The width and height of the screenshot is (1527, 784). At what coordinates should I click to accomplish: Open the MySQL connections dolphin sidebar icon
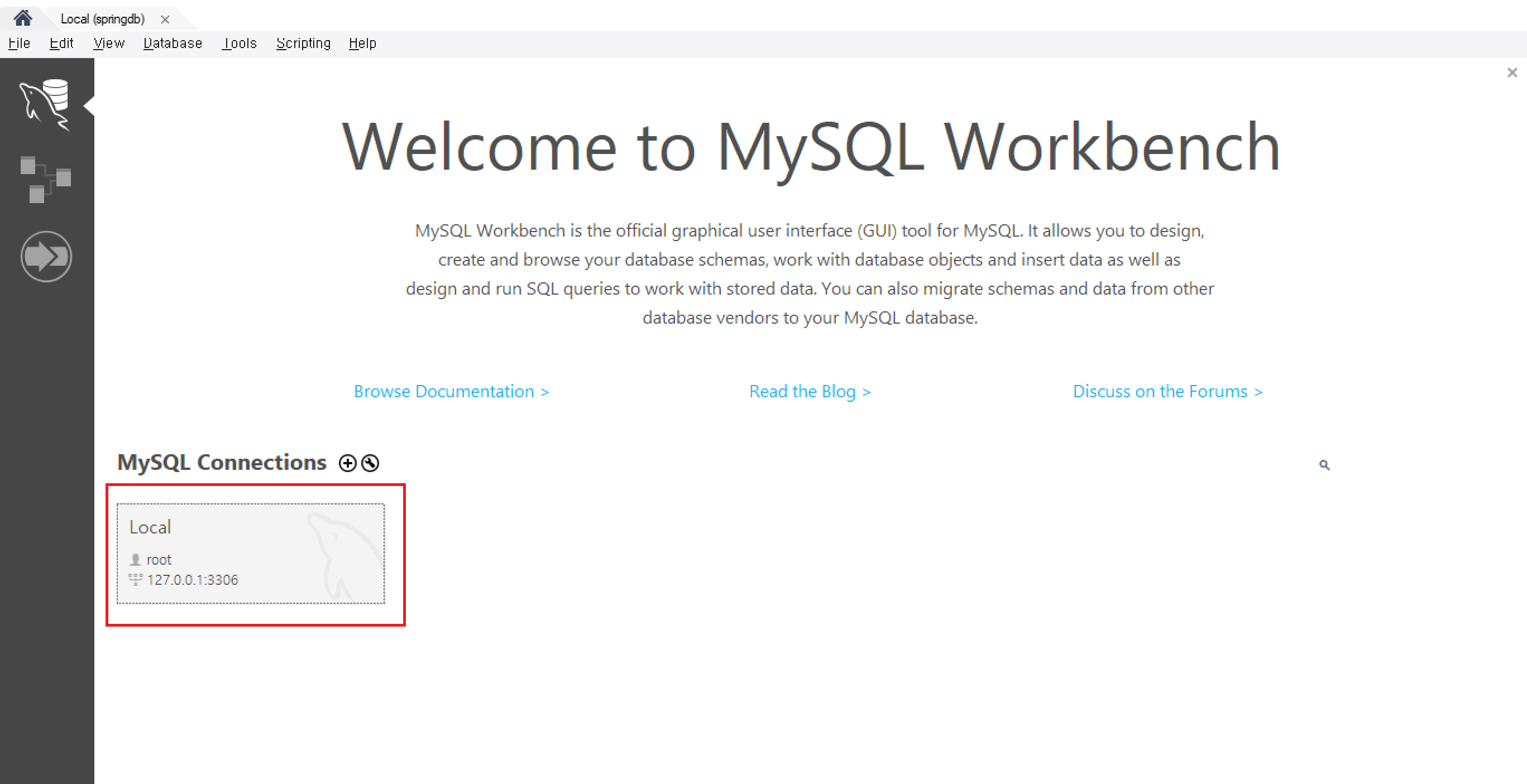click(x=46, y=104)
